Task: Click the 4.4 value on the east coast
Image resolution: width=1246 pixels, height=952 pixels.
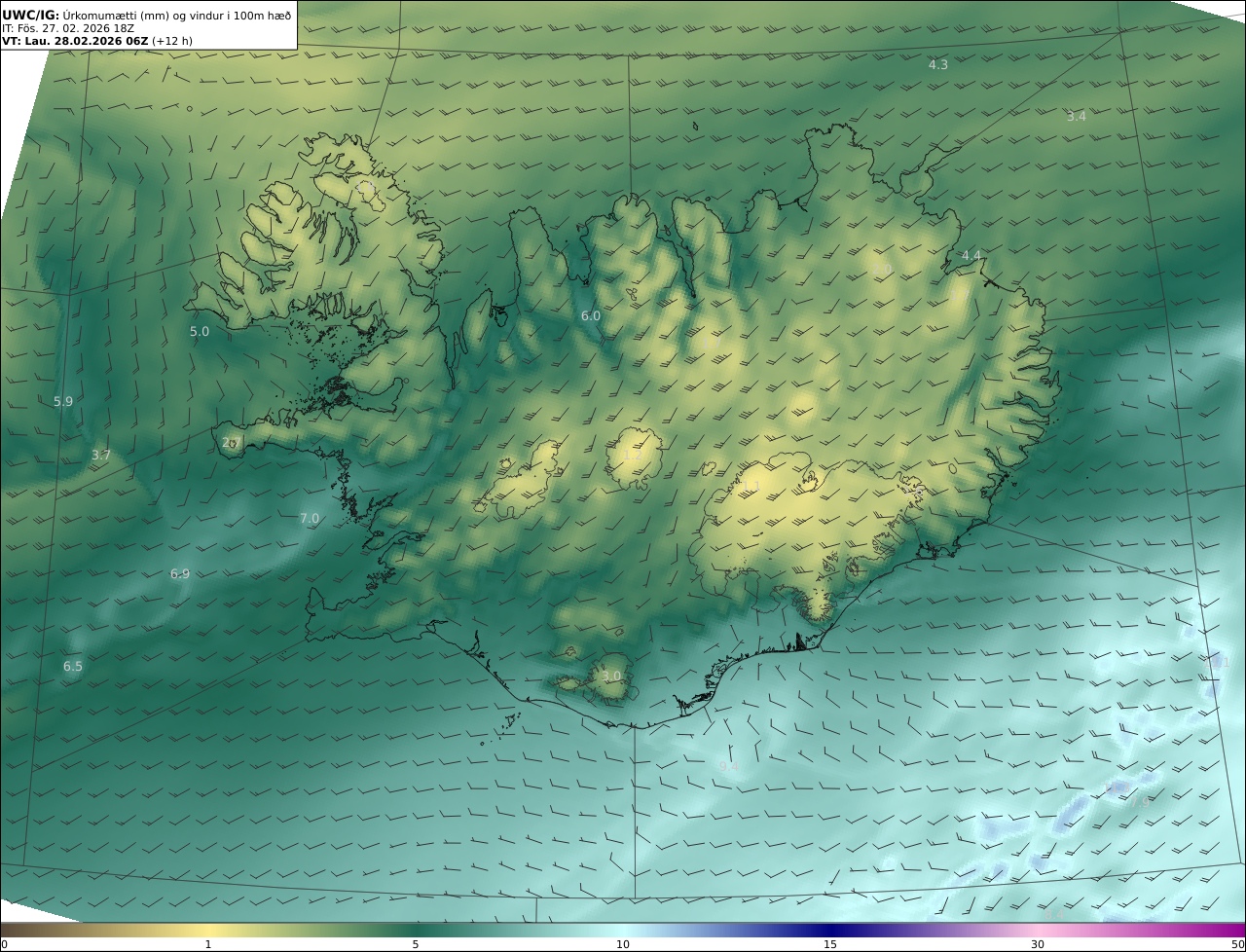Action: (x=971, y=255)
